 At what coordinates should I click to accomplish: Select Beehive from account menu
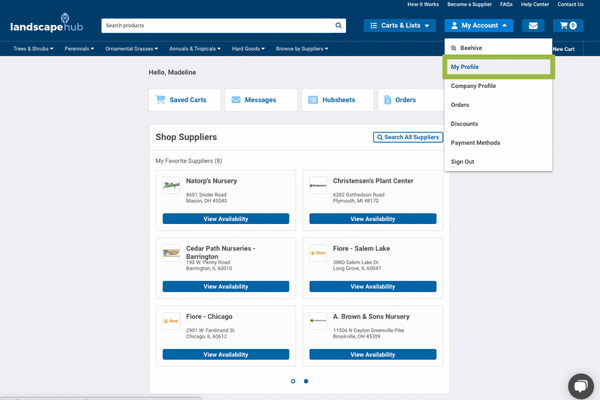498,48
